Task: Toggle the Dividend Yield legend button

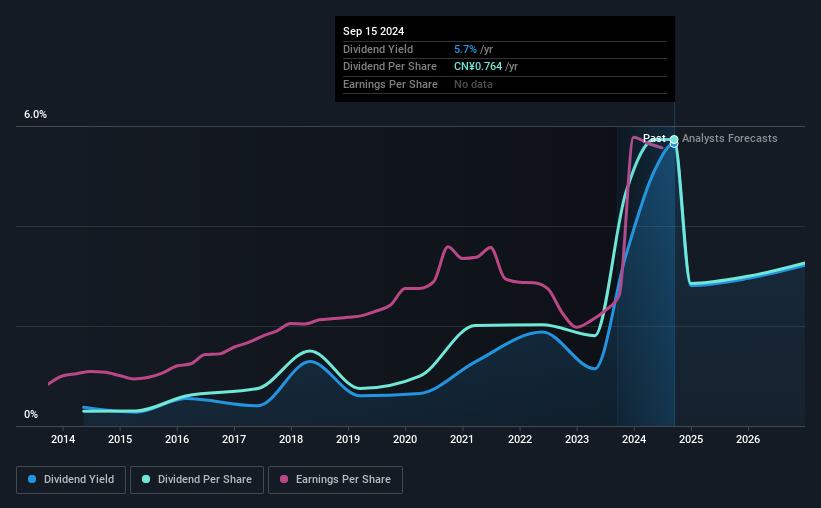Action: pos(71,480)
